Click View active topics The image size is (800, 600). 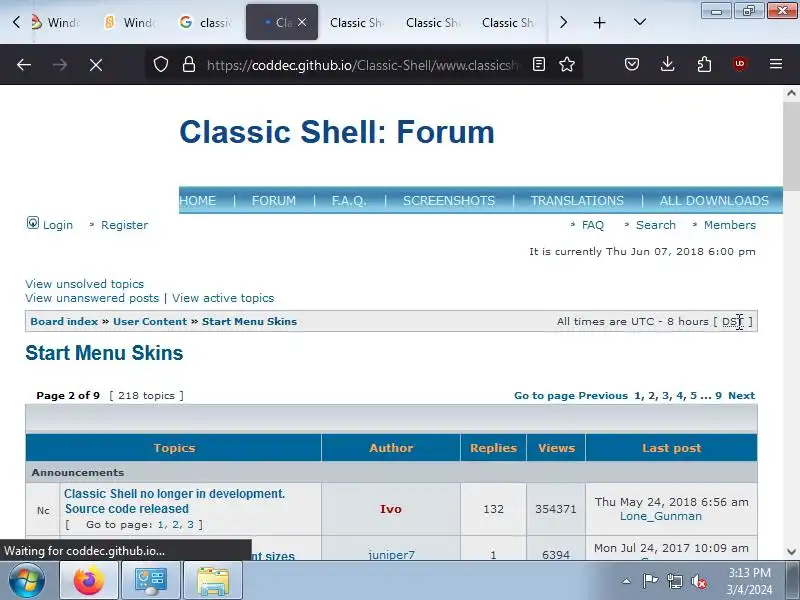tap(223, 298)
